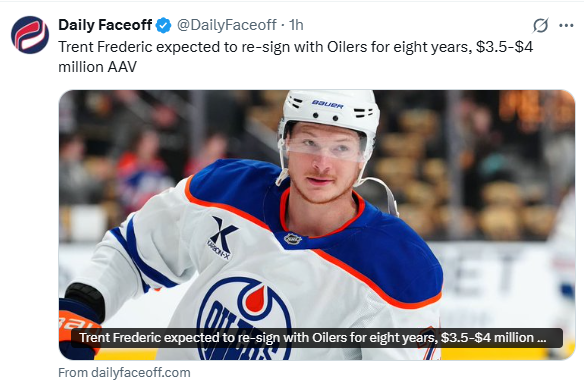The width and height of the screenshot is (584, 384).
Task: Click the NHL shield on the jersey collar
Action: click(x=293, y=239)
